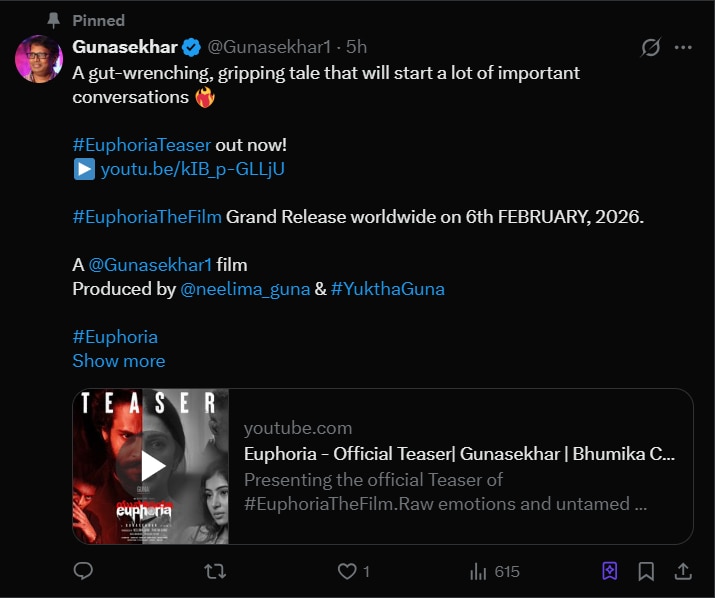Screen dimensions: 715x598
Task: Open the Euphoria Official Teaser card title
Action: click(460, 454)
